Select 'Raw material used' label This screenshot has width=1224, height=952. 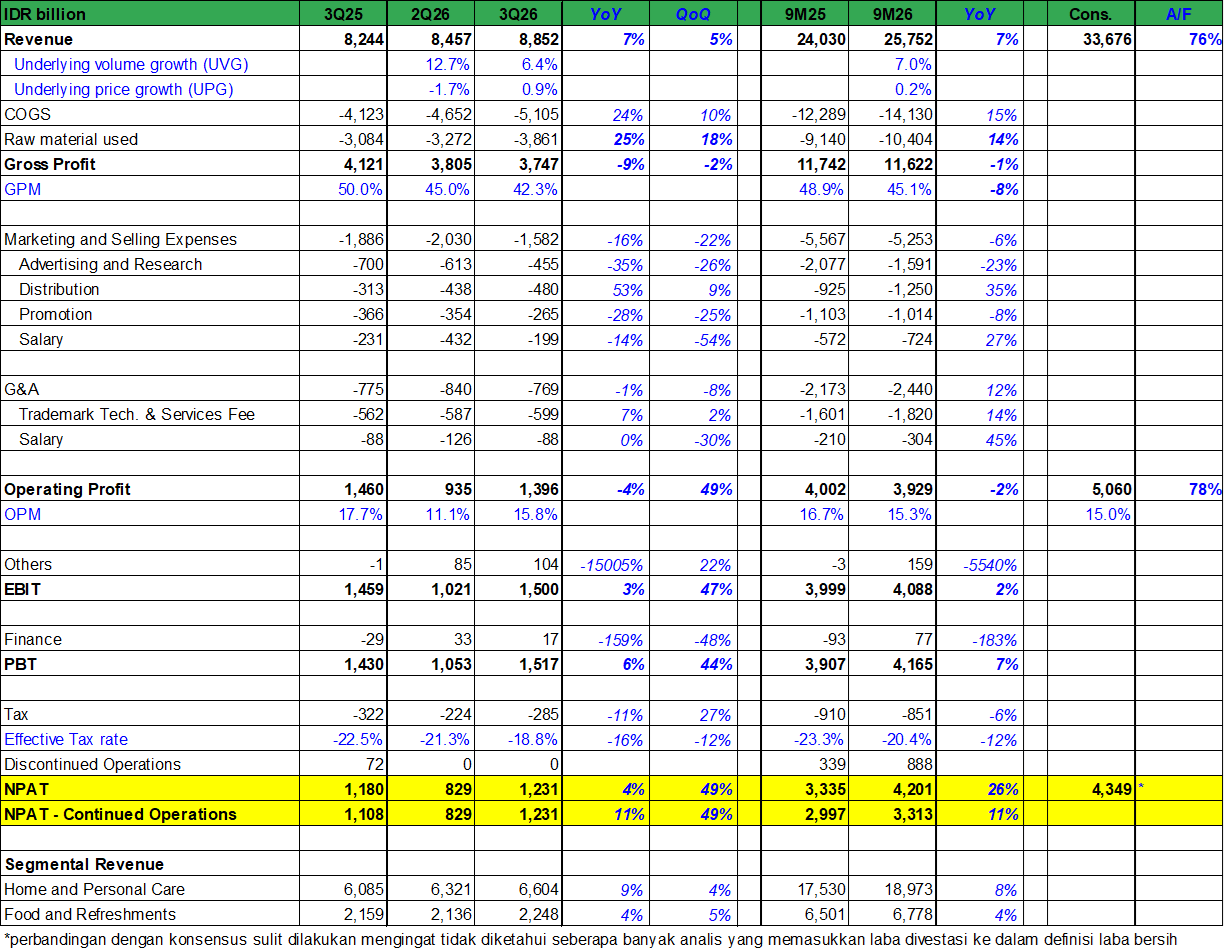71,139
